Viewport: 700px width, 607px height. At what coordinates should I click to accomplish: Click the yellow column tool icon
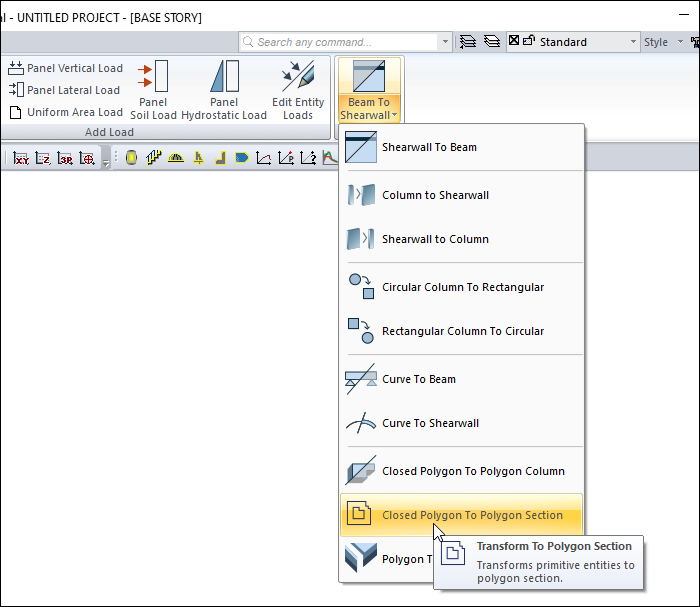(x=131, y=158)
